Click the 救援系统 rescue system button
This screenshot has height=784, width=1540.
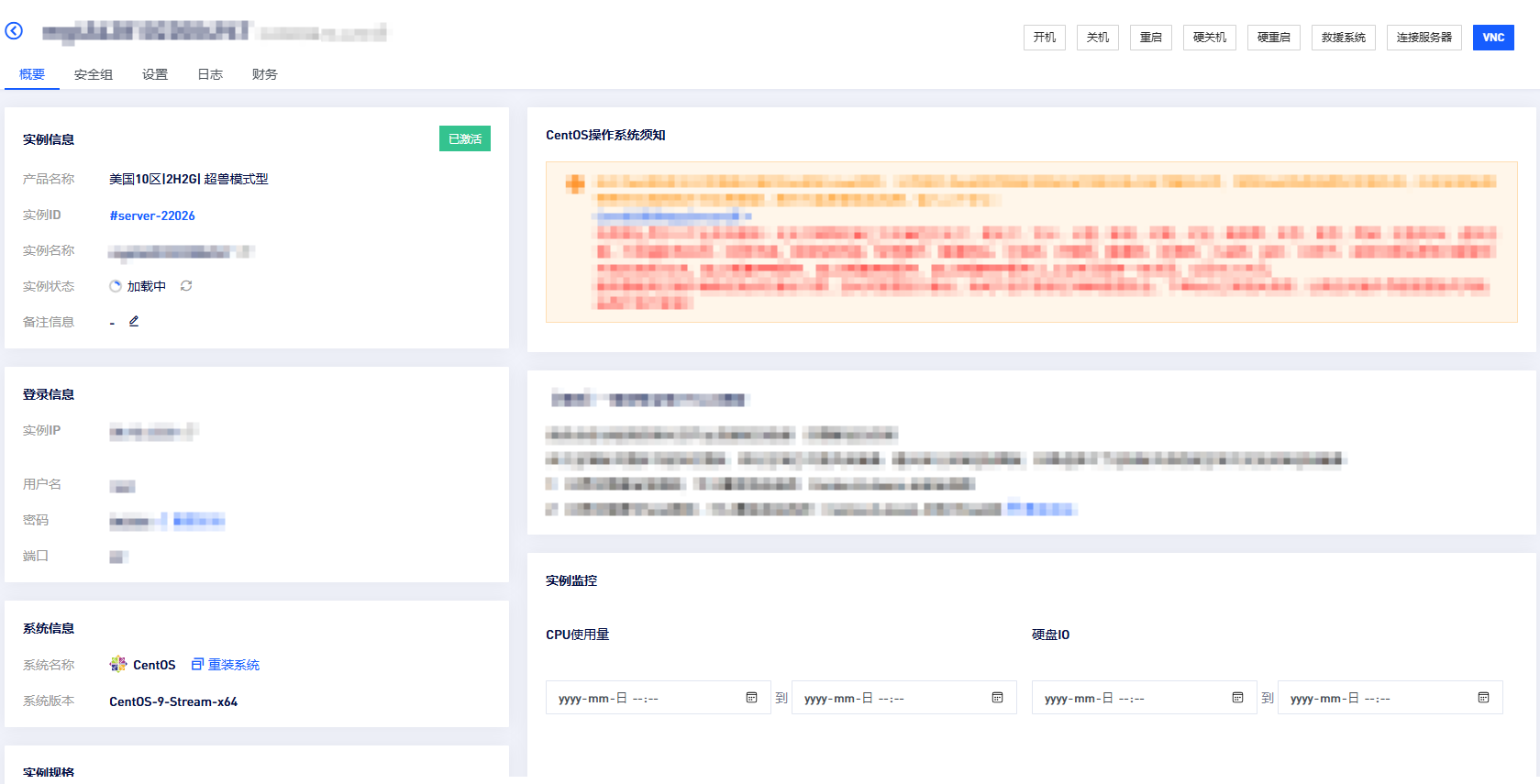coord(1343,38)
